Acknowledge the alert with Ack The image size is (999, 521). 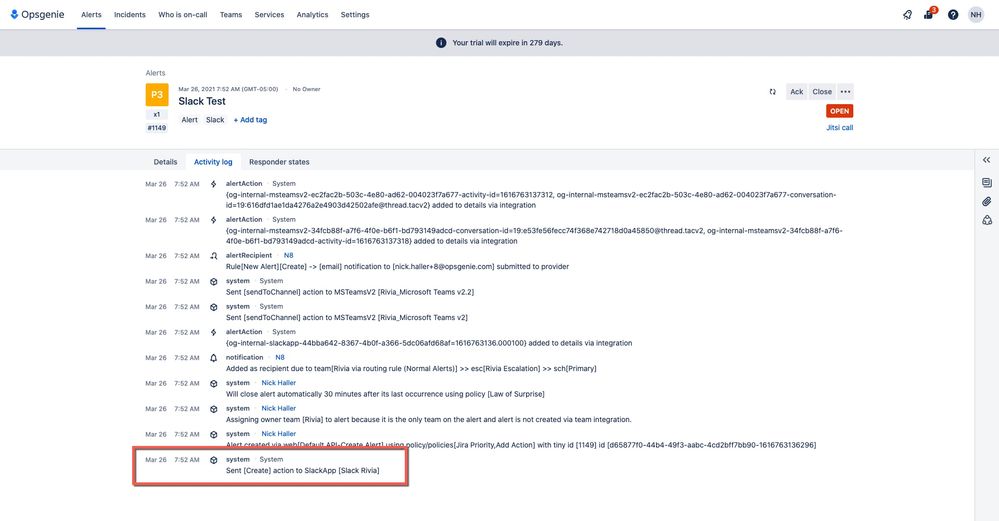tap(796, 92)
